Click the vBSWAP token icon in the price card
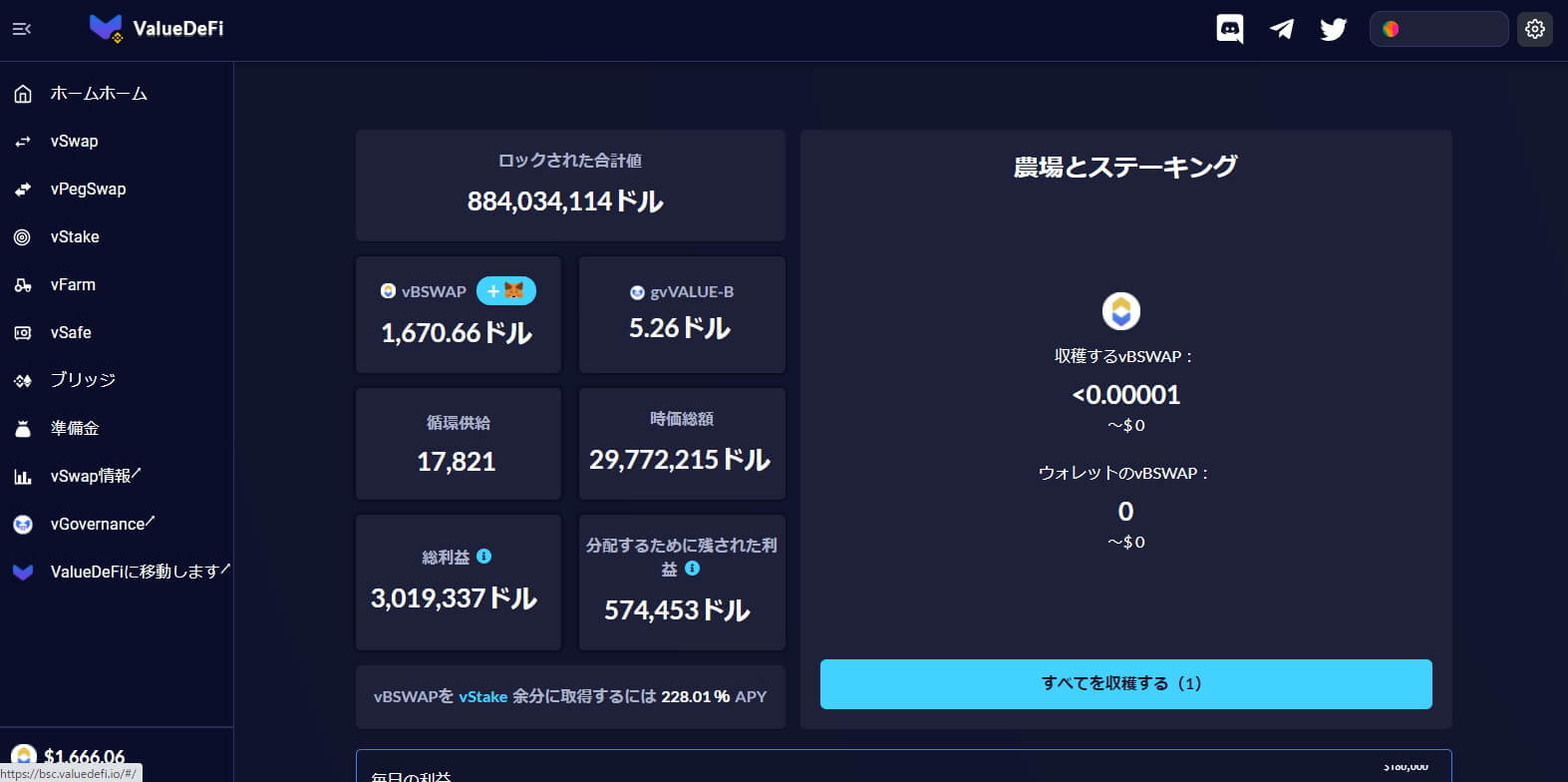Viewport: 1568px width, 782px height. pos(389,291)
